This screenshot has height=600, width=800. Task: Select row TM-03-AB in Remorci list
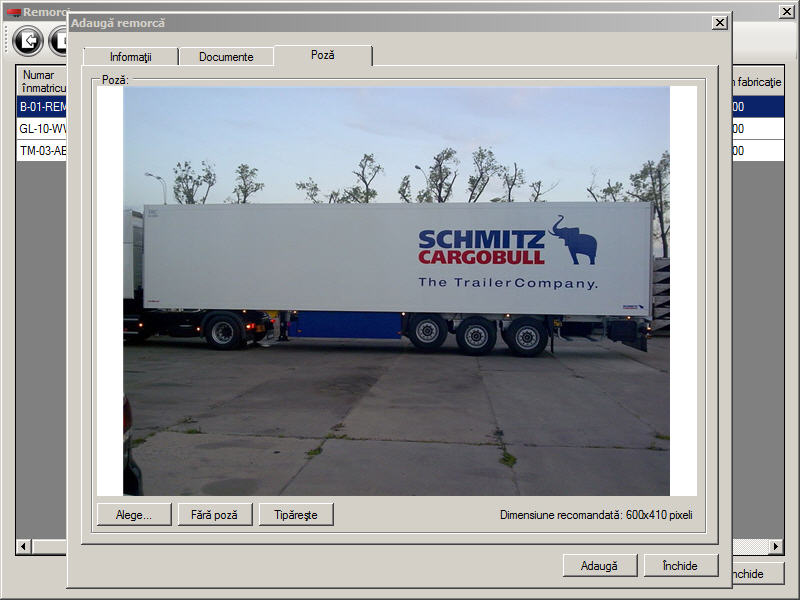click(x=42, y=151)
